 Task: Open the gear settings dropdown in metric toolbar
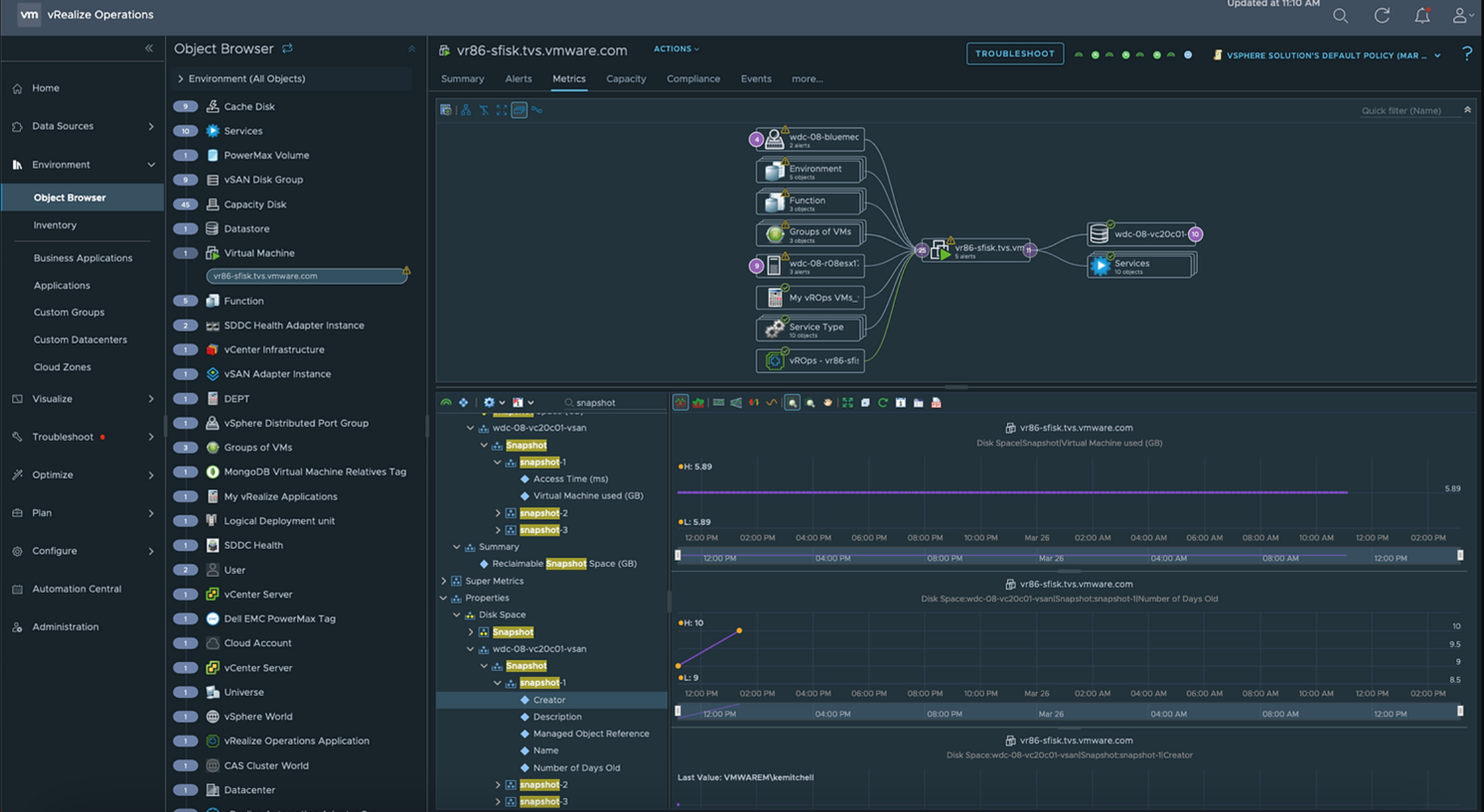pyautogui.click(x=493, y=403)
